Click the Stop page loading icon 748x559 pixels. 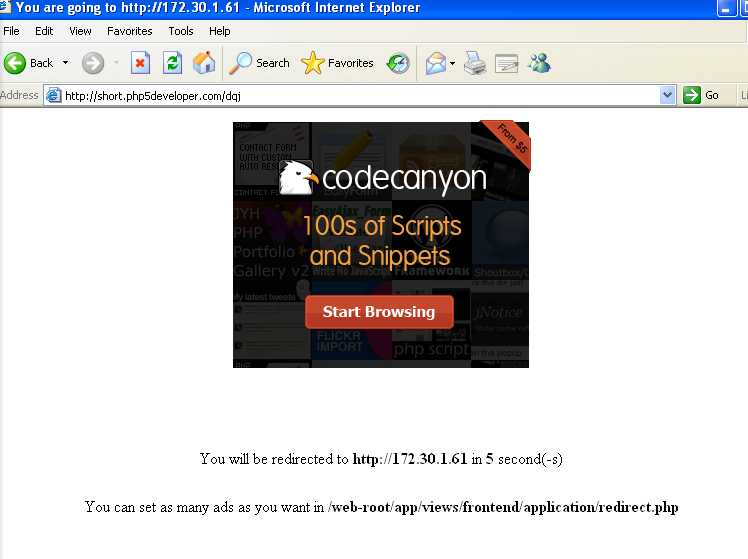pos(140,63)
